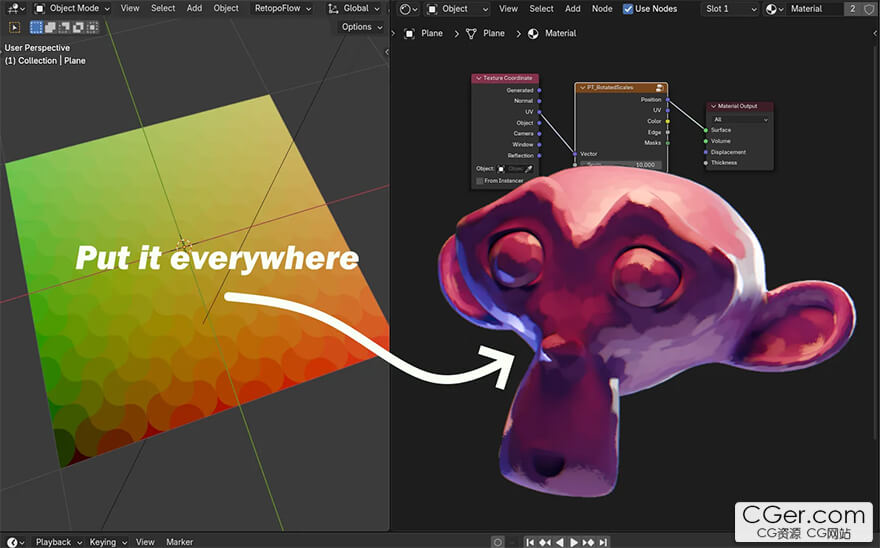Click the material user count 2 button
Viewport: 880px width, 548px height.
click(852, 9)
